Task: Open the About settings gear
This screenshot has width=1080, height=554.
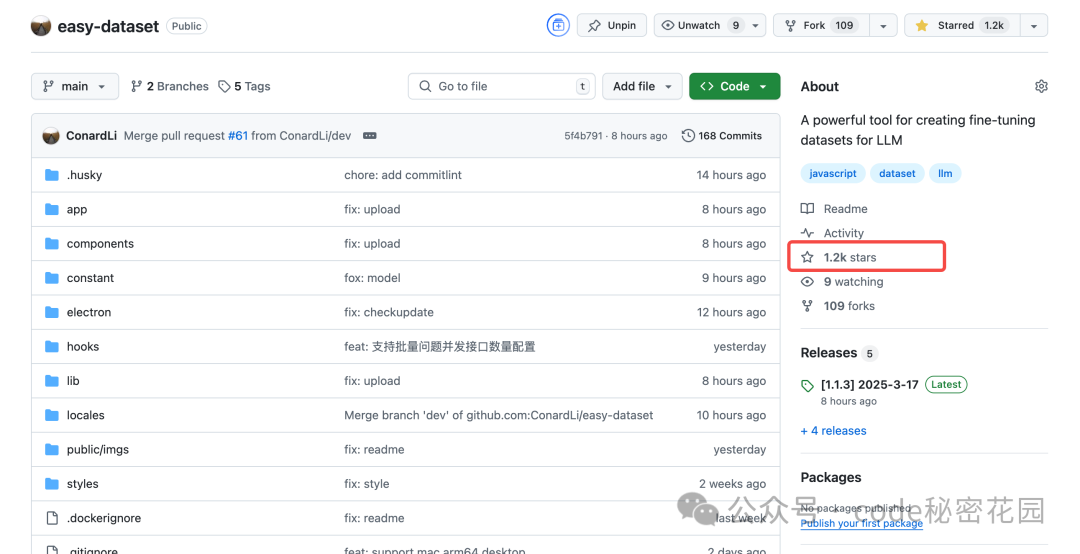Action: (x=1041, y=86)
